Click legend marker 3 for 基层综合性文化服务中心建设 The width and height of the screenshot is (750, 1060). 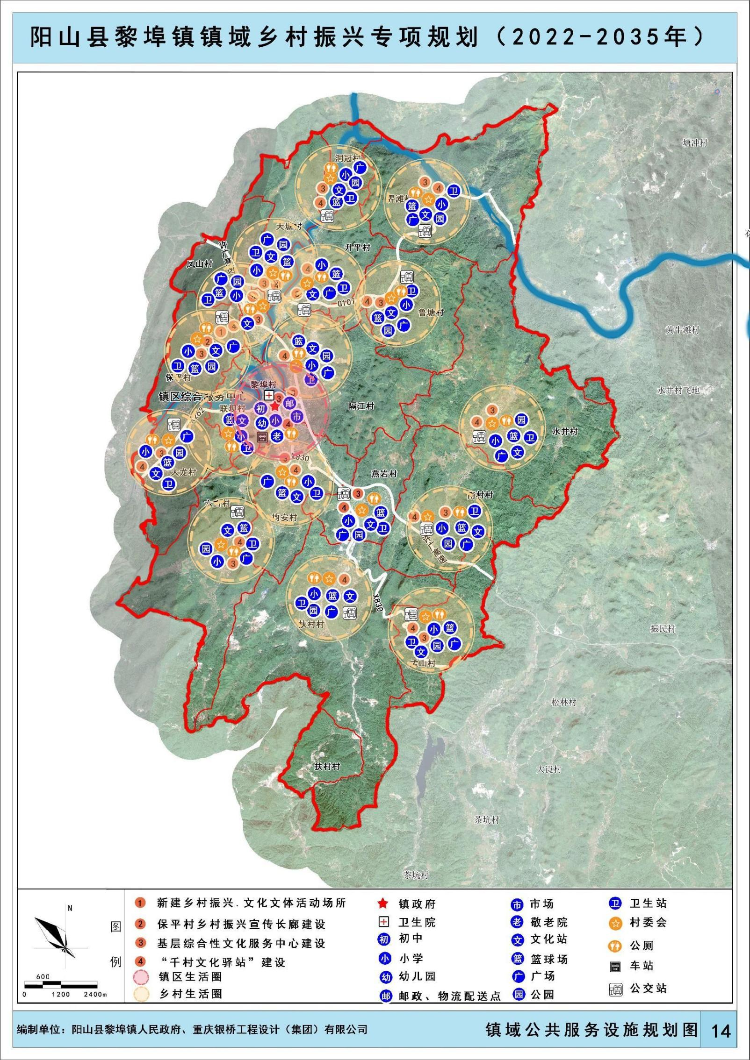tap(141, 943)
